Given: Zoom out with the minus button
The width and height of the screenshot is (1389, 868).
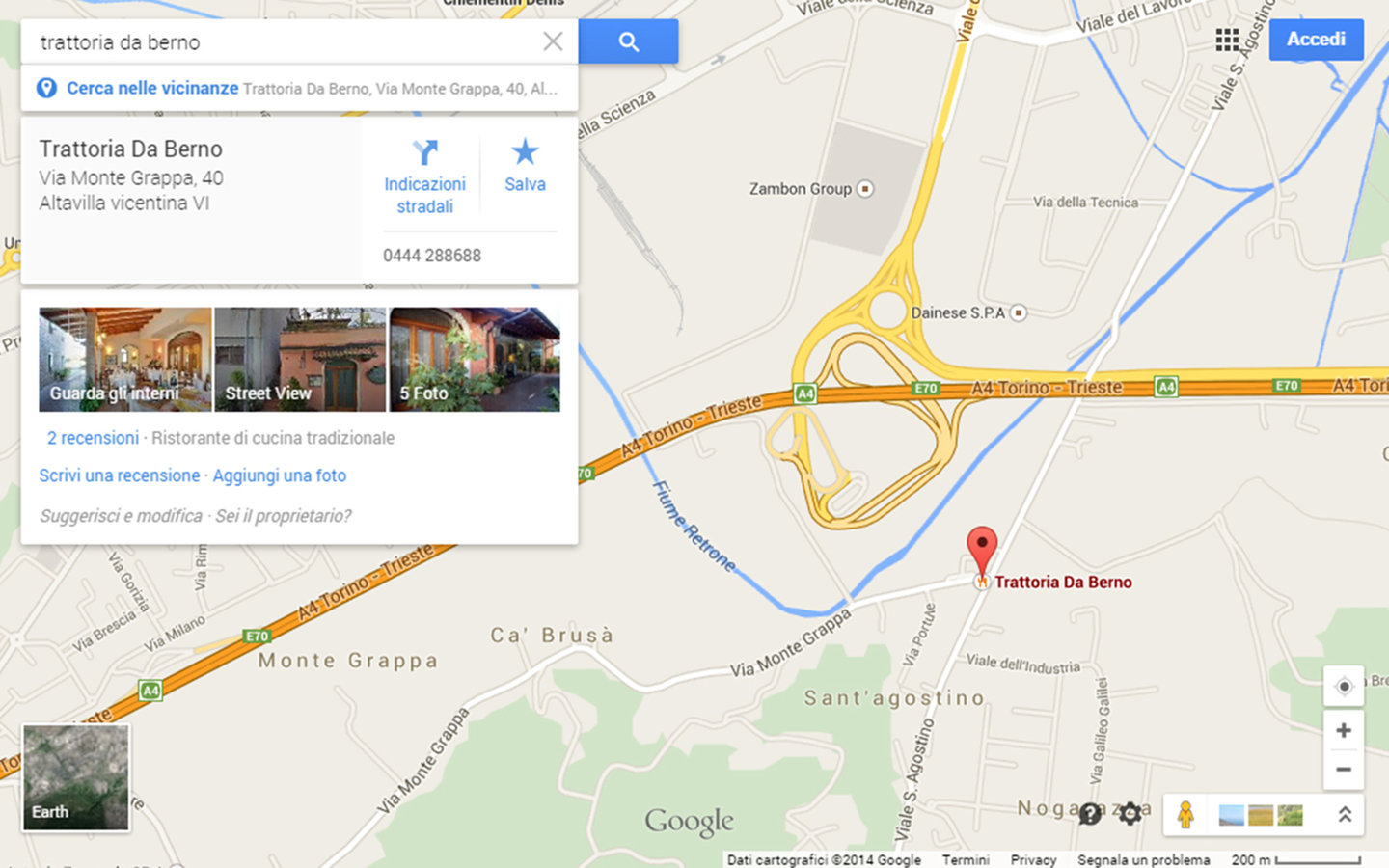Looking at the screenshot, I should point(1344,770).
